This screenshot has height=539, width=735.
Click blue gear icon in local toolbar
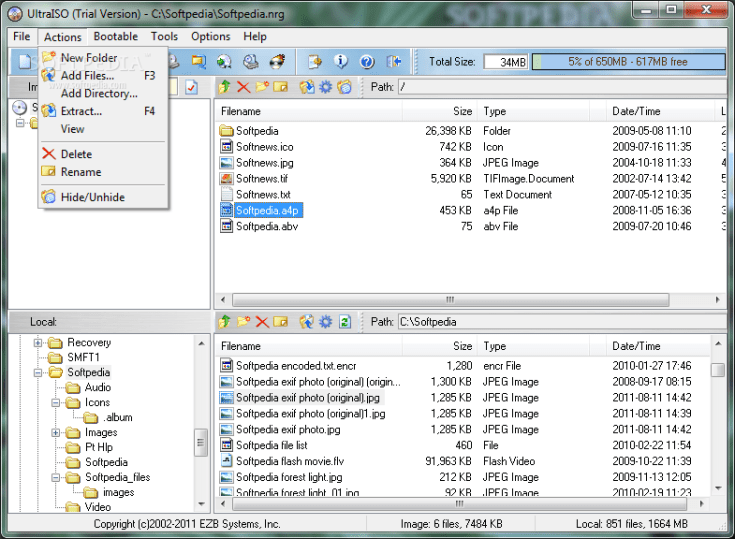click(x=325, y=322)
